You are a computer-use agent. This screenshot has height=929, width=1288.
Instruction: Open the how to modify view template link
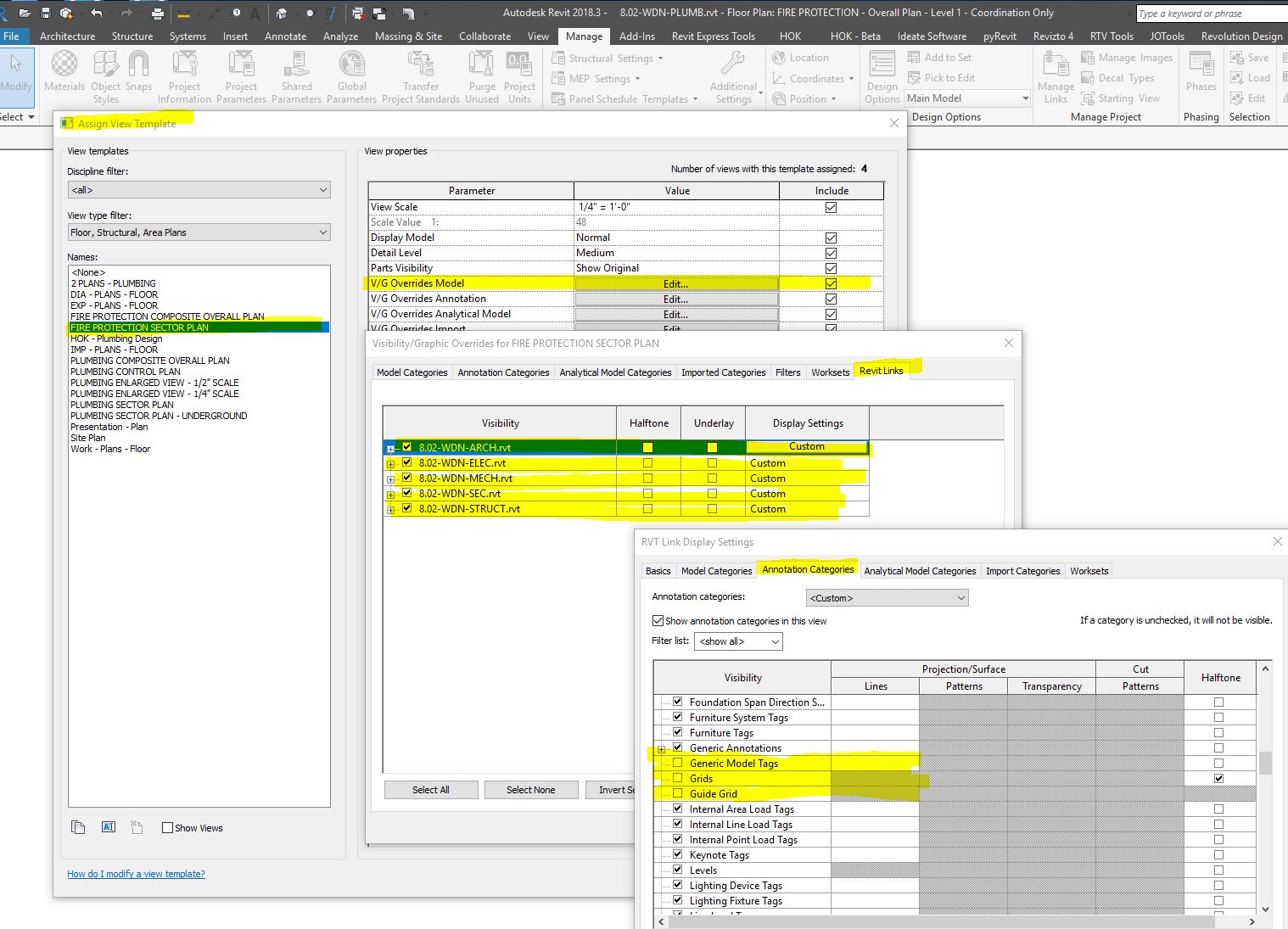(136, 873)
